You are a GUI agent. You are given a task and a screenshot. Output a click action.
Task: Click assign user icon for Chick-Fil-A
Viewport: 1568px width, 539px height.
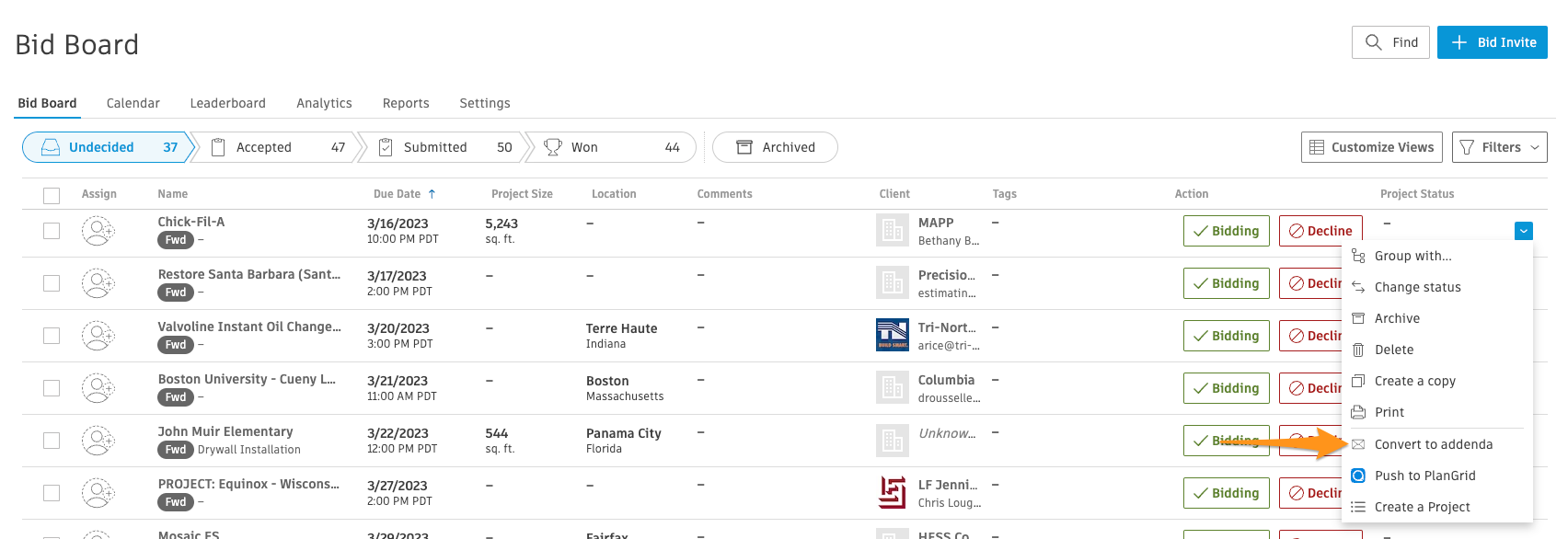(98, 231)
